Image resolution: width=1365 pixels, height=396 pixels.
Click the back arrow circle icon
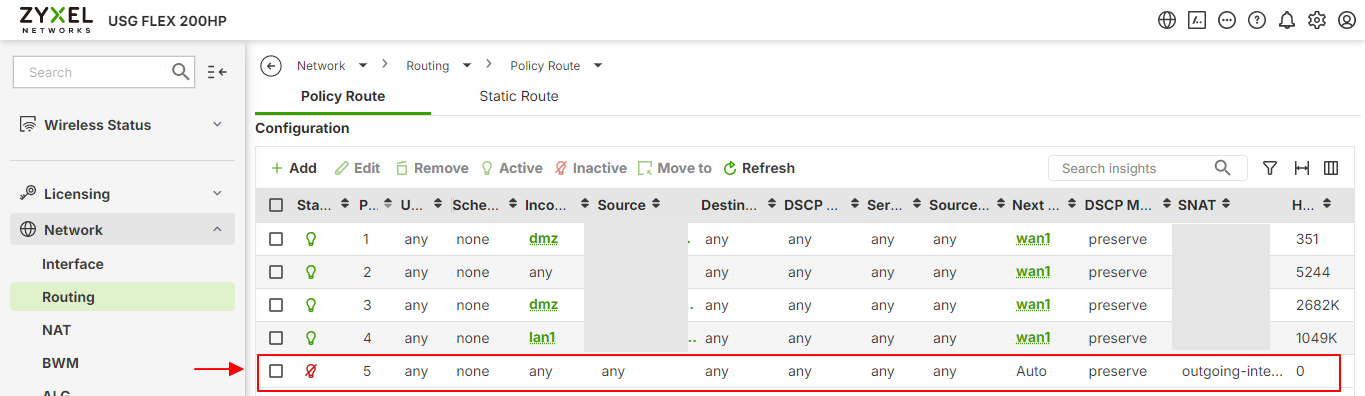[x=270, y=66]
